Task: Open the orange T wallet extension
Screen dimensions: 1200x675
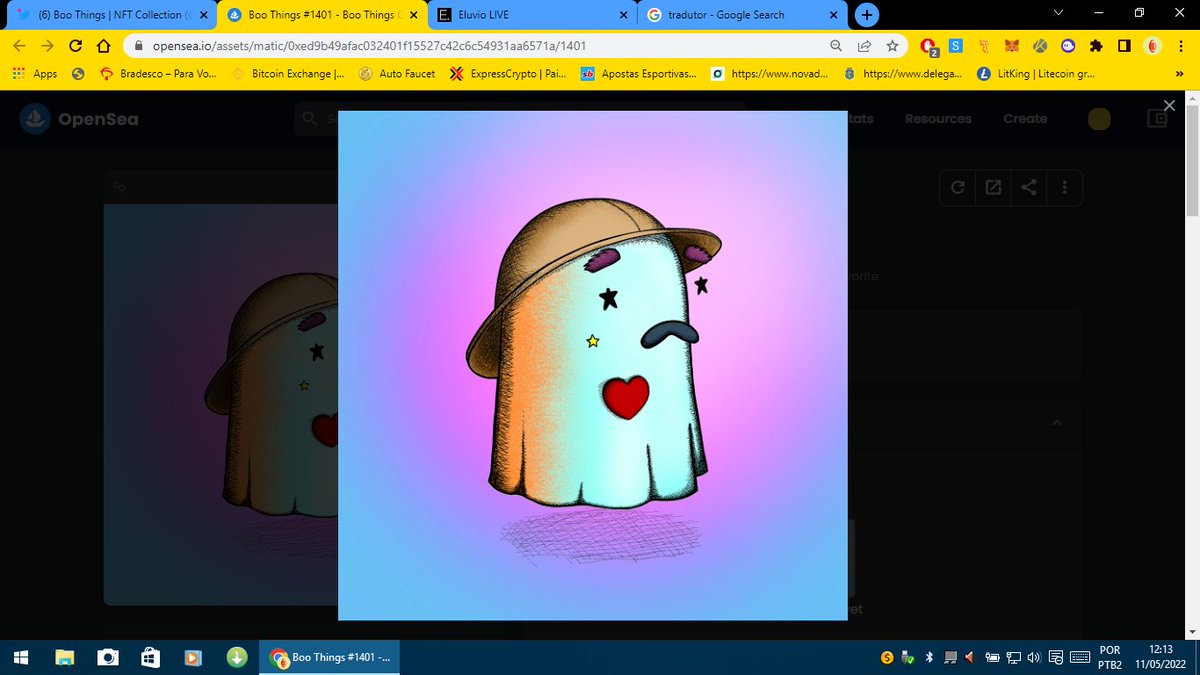Action: [x=984, y=46]
